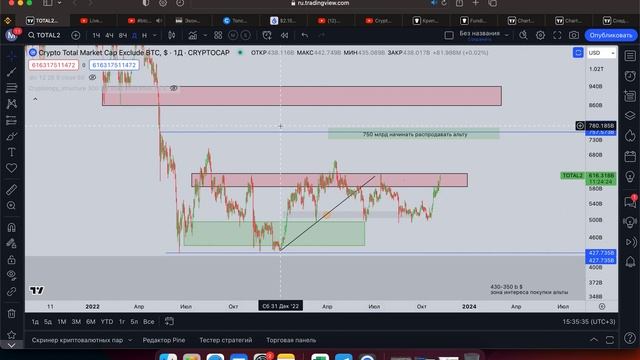The width and height of the screenshot is (640, 360).
Task: Open the alerts clock panel on right sidebar
Action: [630, 76]
